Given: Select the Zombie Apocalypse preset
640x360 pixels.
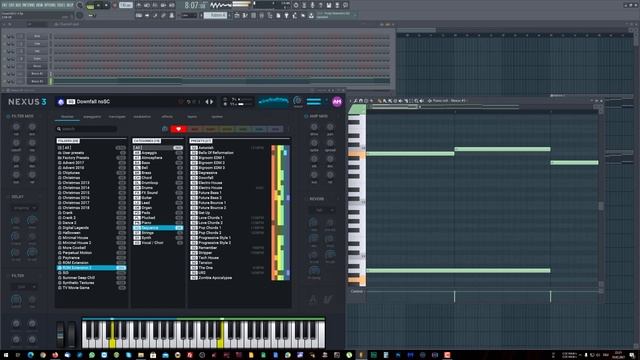Looking at the screenshot, I should tap(215, 278).
